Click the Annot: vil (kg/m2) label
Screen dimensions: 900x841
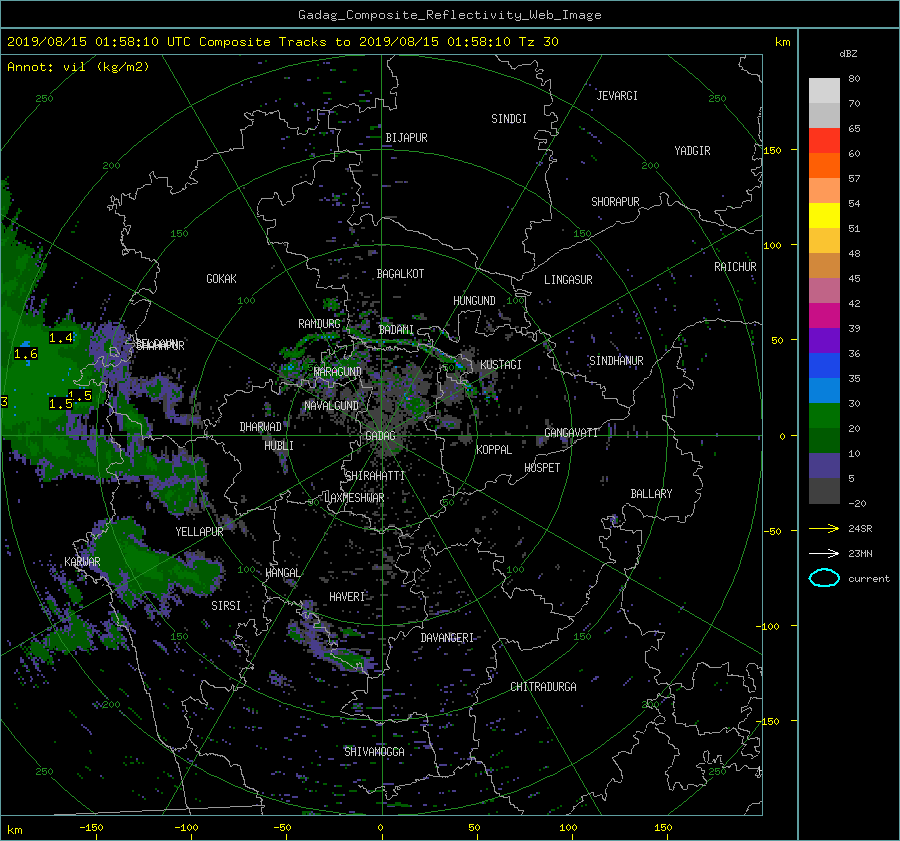[x=78, y=67]
